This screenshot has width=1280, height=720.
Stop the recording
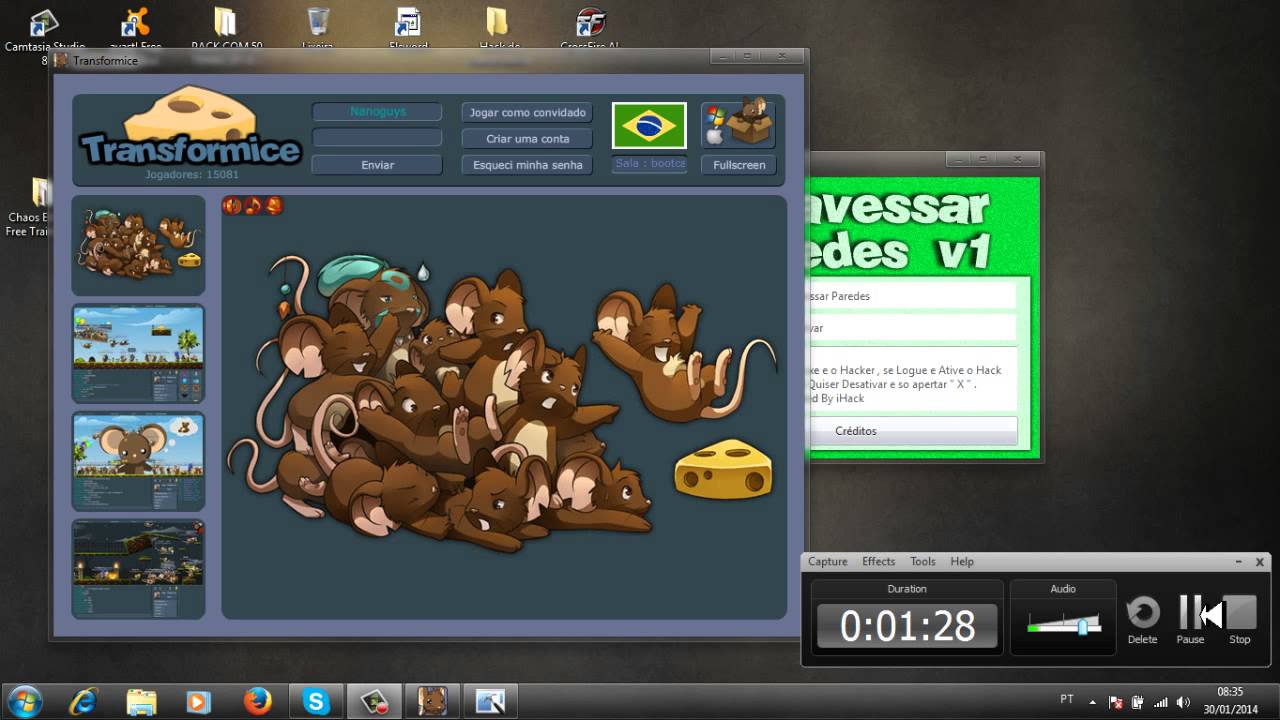click(x=1240, y=619)
